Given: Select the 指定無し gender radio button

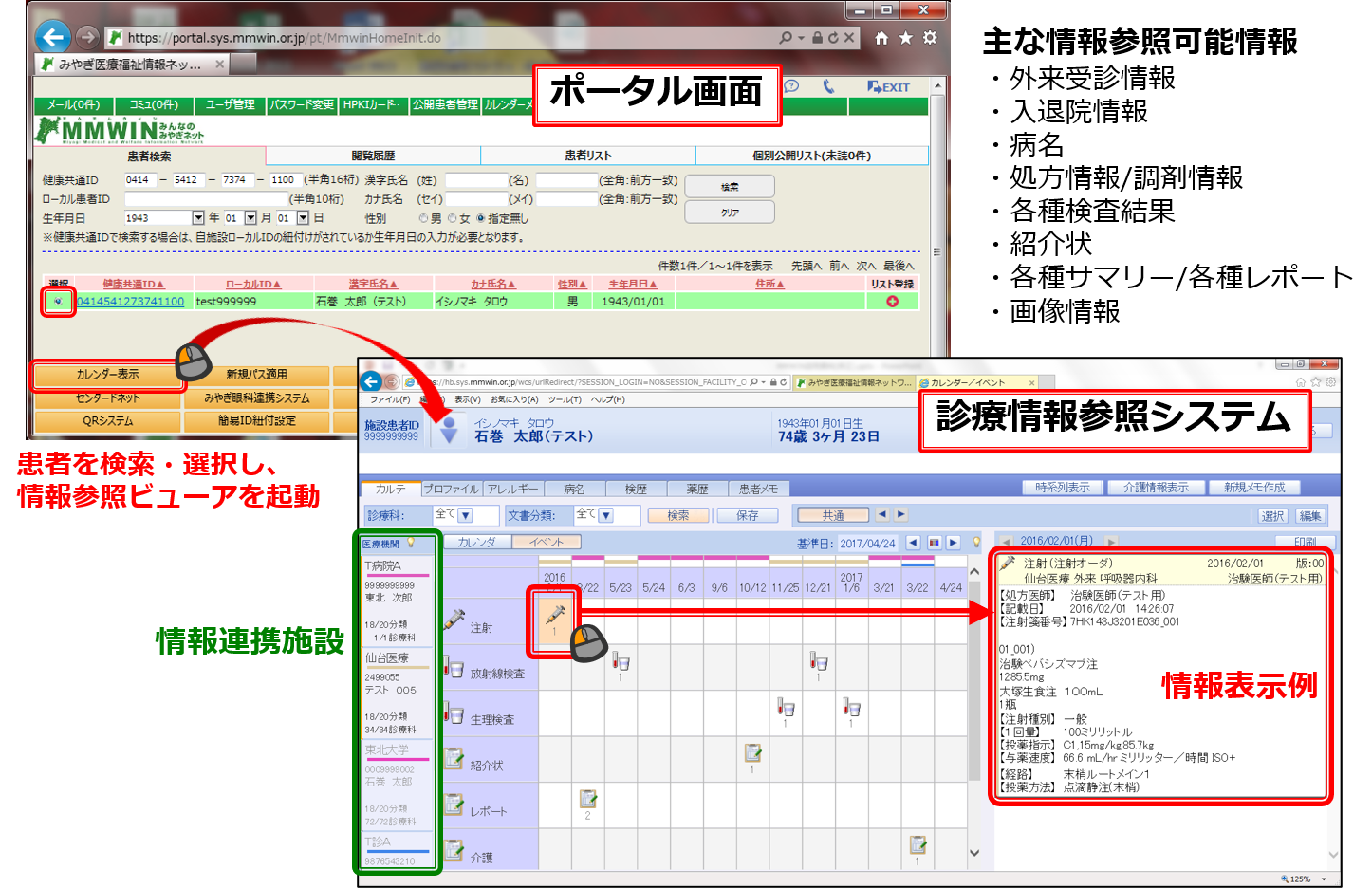Looking at the screenshot, I should coord(480,218).
